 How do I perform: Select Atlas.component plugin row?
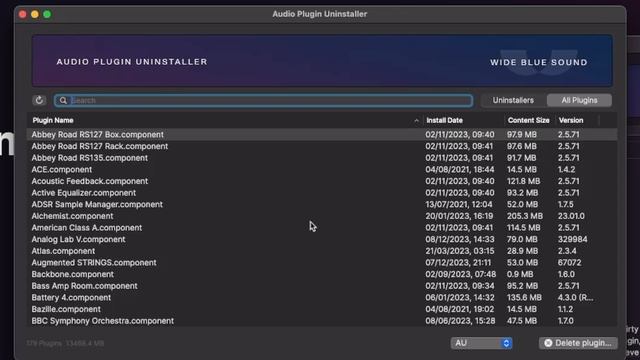[322, 251]
